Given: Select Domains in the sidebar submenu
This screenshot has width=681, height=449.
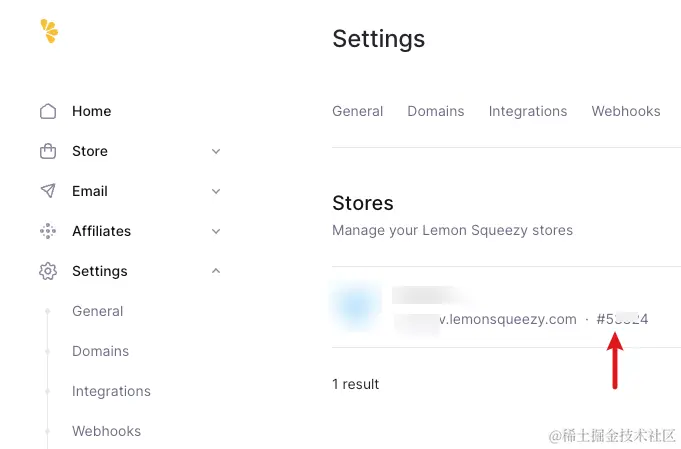Looking at the screenshot, I should [100, 351].
